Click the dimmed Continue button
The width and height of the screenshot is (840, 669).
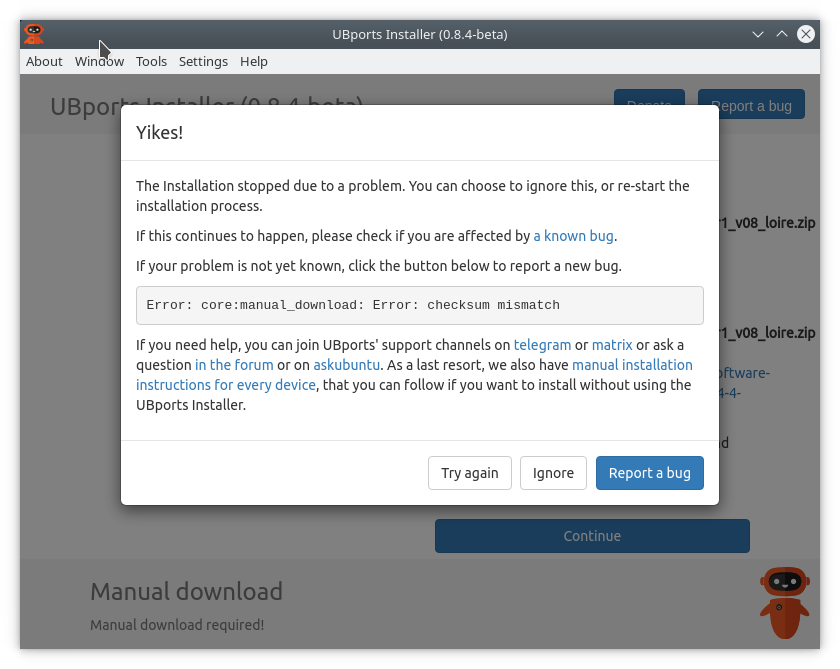[592, 536]
